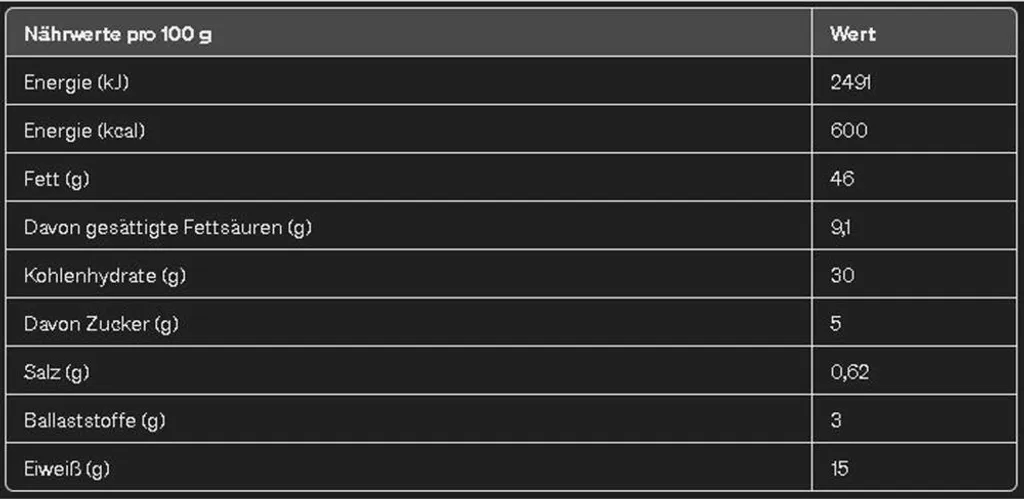
Task: Click the value 2491
Action: 852,82
